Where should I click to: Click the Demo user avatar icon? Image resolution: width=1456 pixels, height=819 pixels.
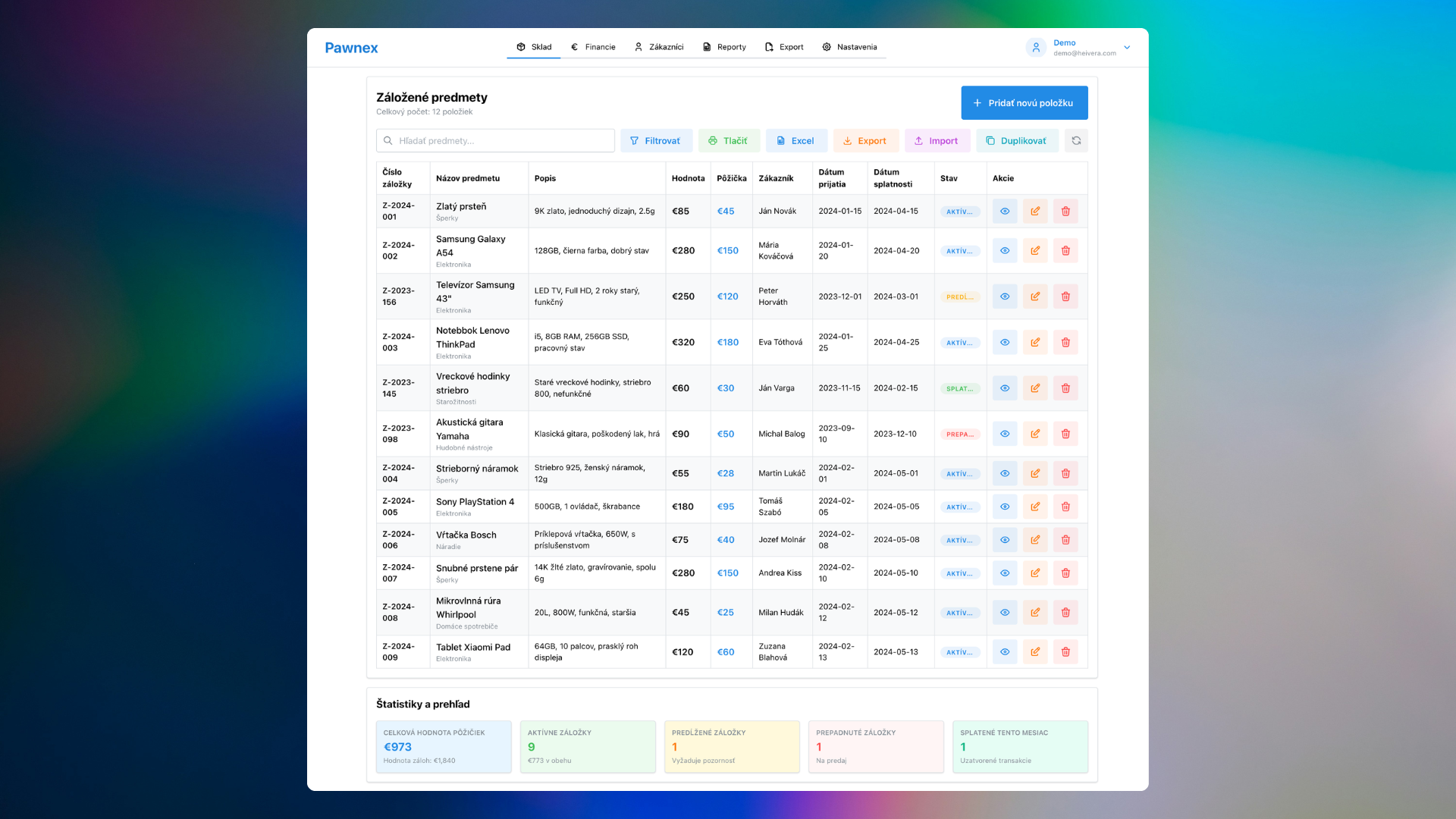click(x=1035, y=47)
